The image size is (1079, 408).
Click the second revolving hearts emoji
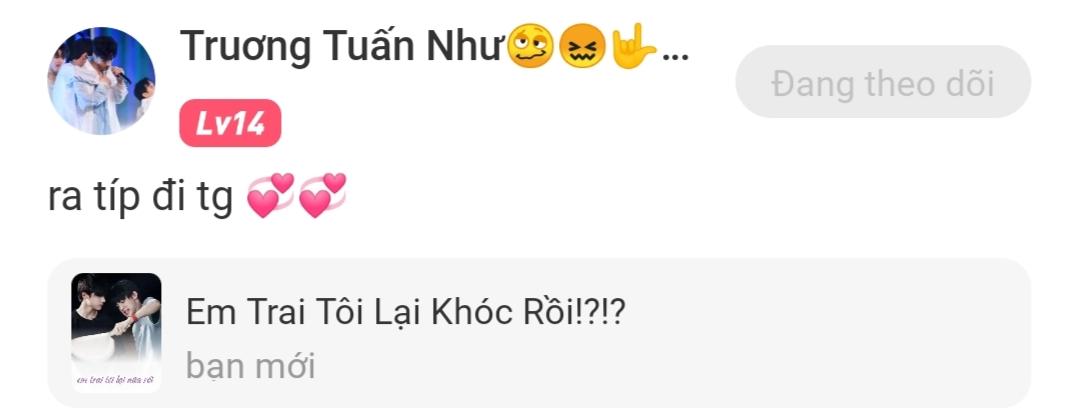[x=322, y=195]
